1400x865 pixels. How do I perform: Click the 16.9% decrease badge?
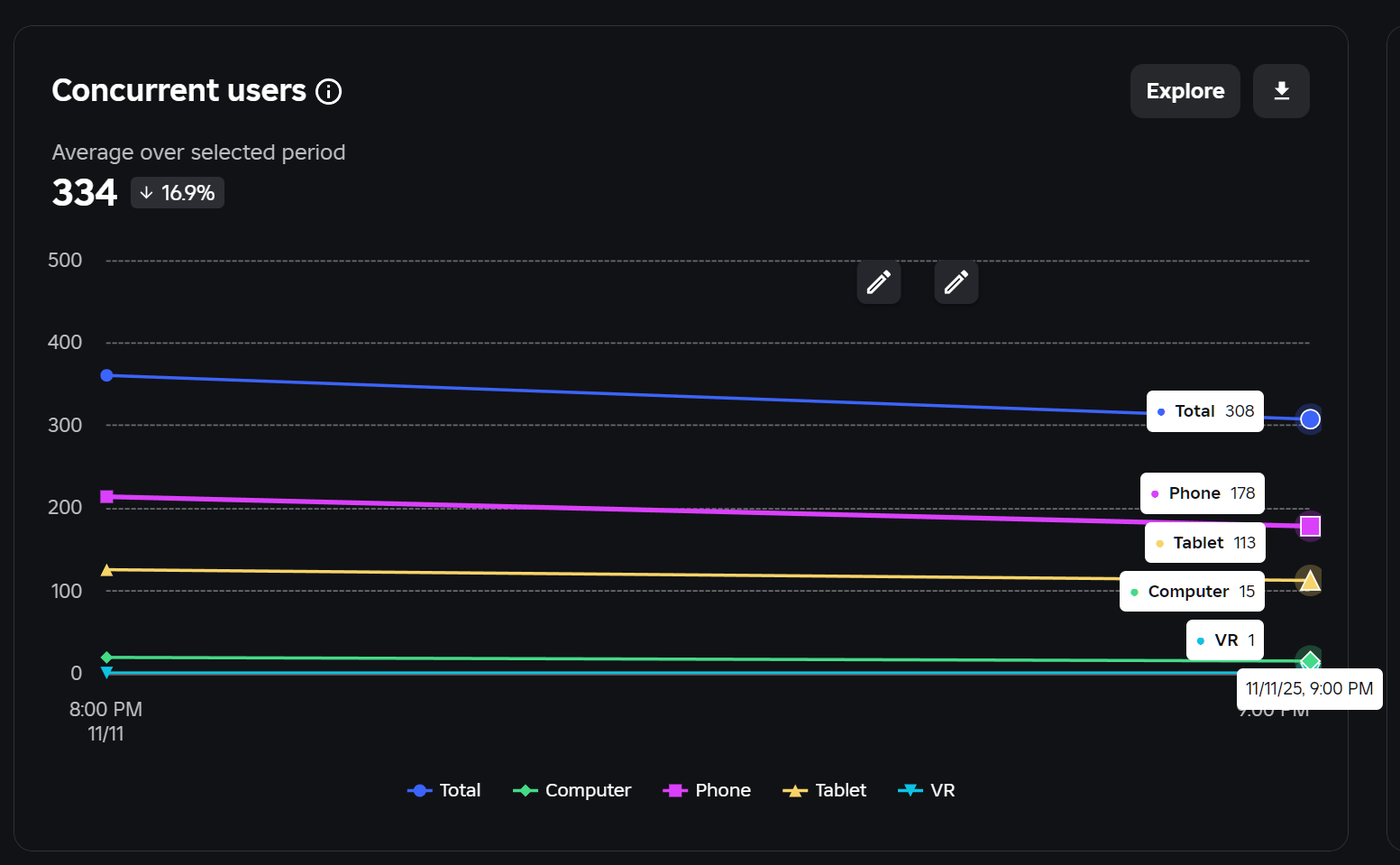178,193
